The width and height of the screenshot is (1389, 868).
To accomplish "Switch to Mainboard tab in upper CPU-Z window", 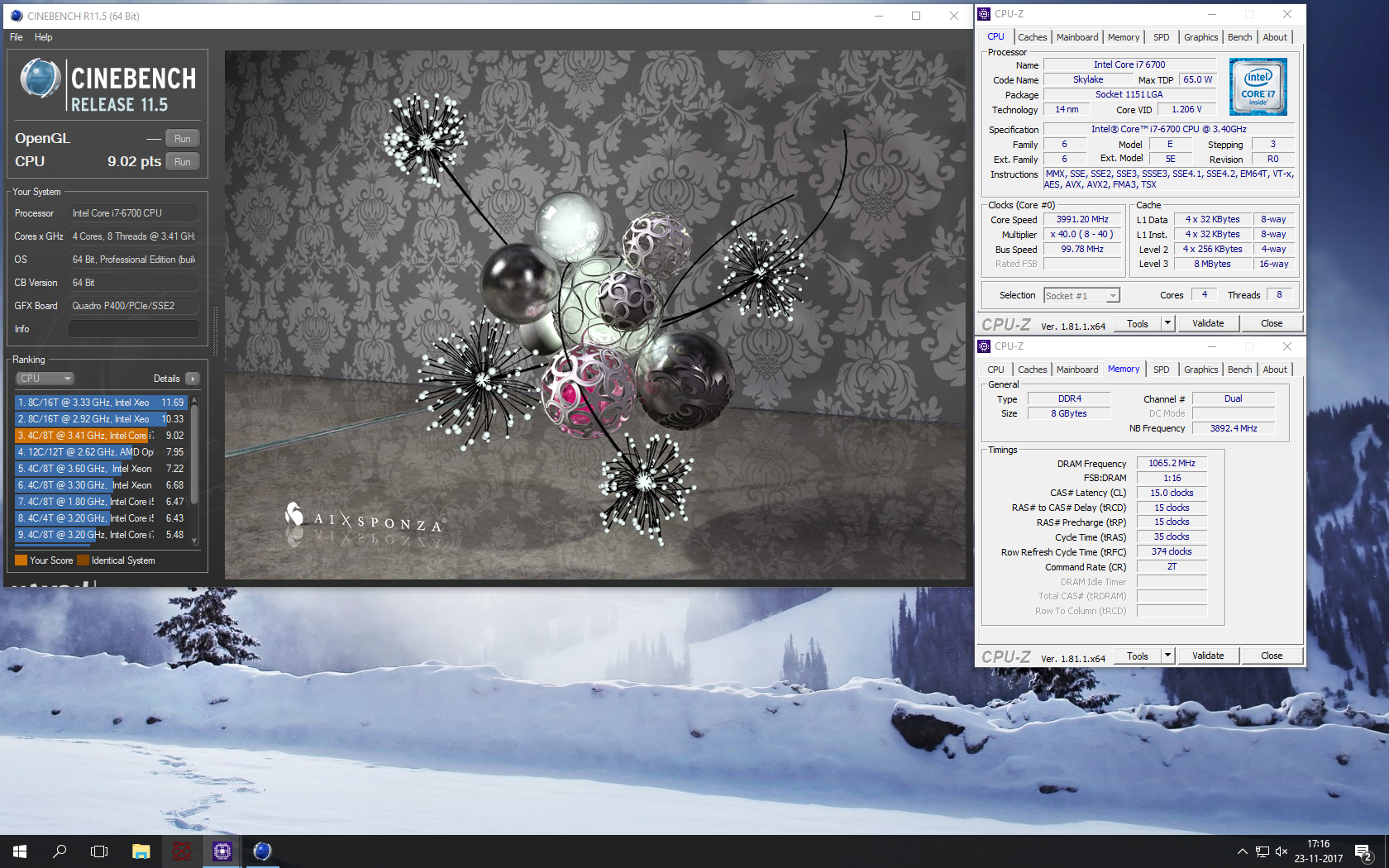I will click(1077, 37).
